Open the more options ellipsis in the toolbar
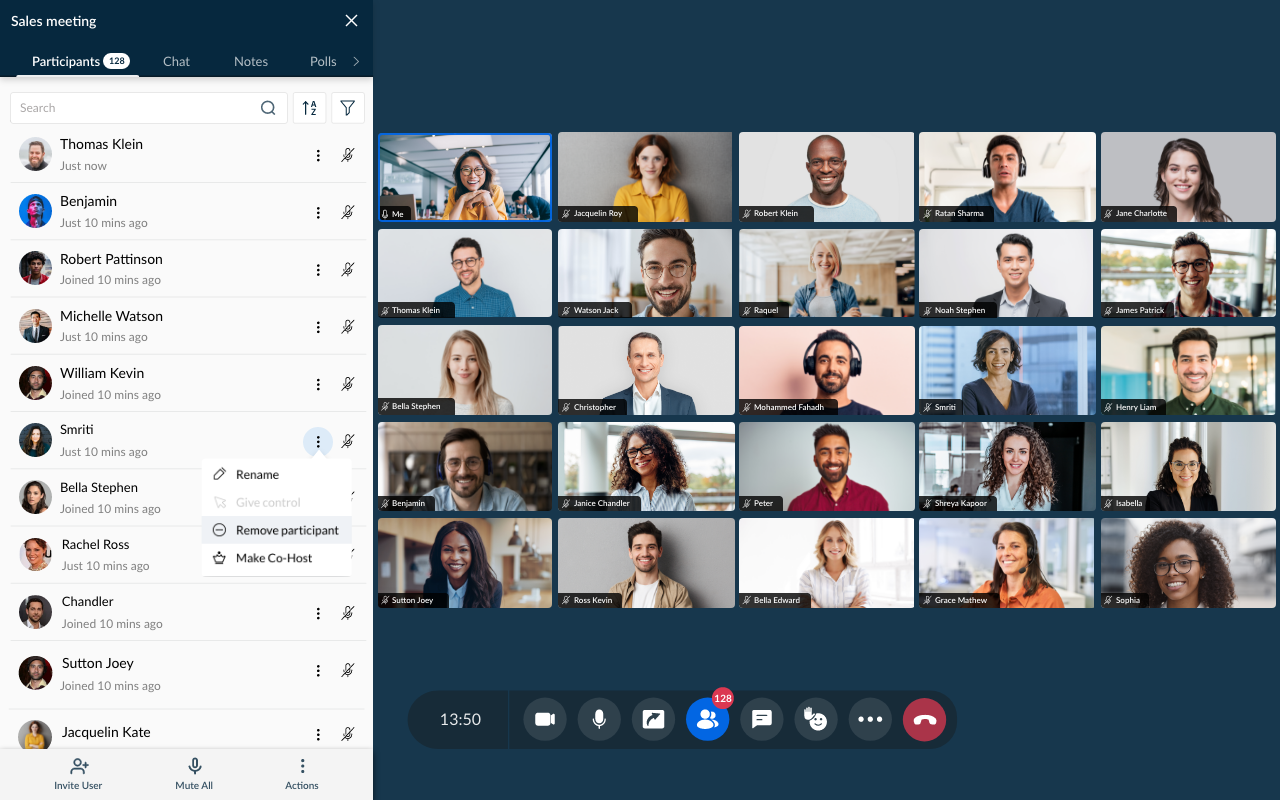The image size is (1280, 800). tap(869, 719)
